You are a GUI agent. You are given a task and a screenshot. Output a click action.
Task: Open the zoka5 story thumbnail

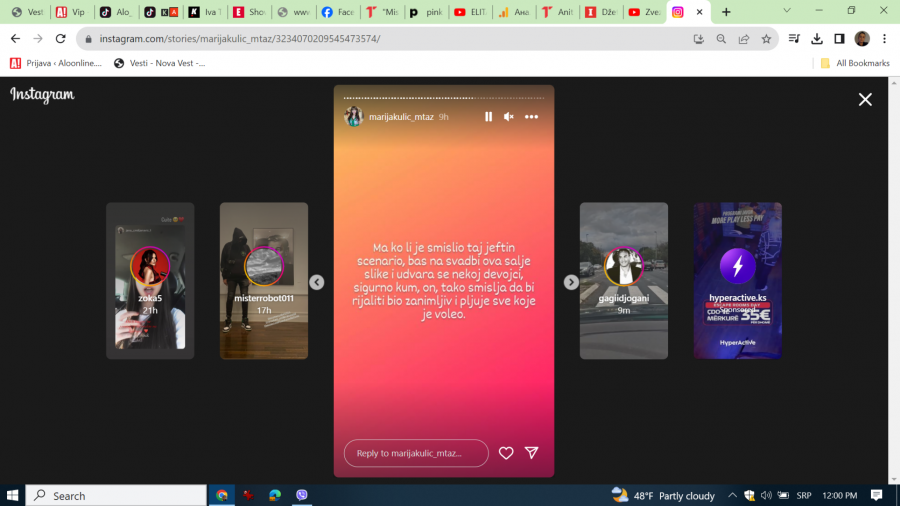(x=150, y=281)
